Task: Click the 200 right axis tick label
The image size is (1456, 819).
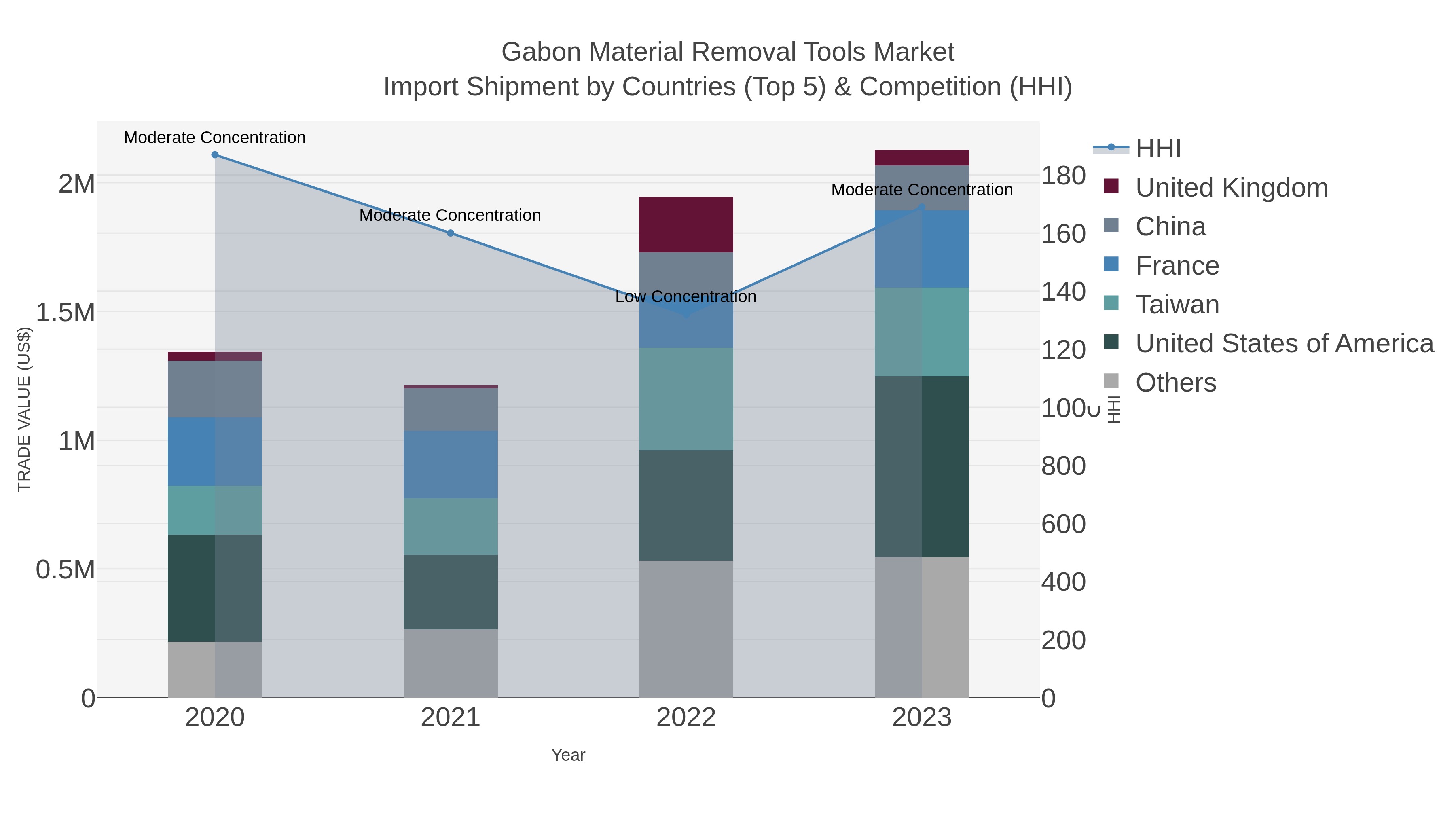Action: 1064,640
